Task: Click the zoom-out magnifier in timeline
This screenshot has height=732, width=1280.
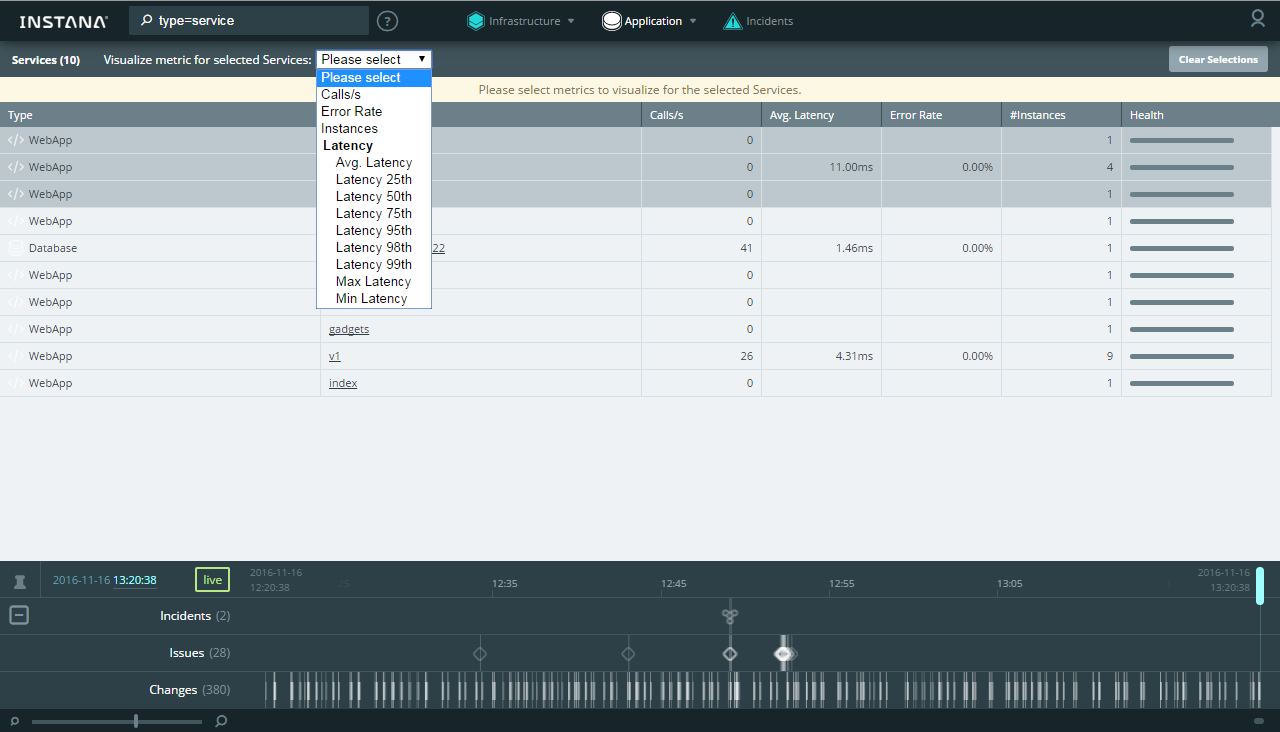Action: (14, 721)
